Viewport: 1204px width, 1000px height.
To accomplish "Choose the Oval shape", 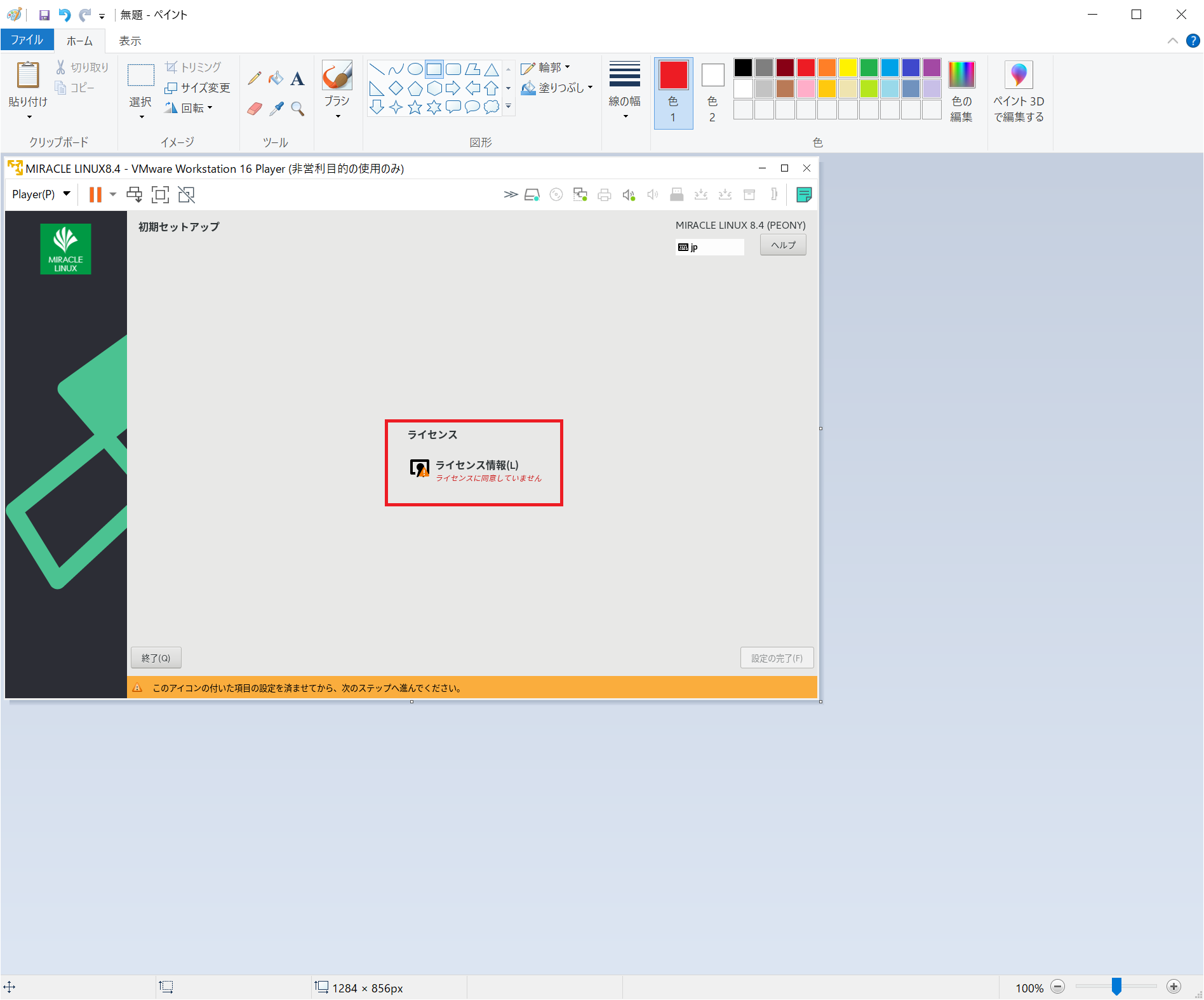I will (415, 69).
